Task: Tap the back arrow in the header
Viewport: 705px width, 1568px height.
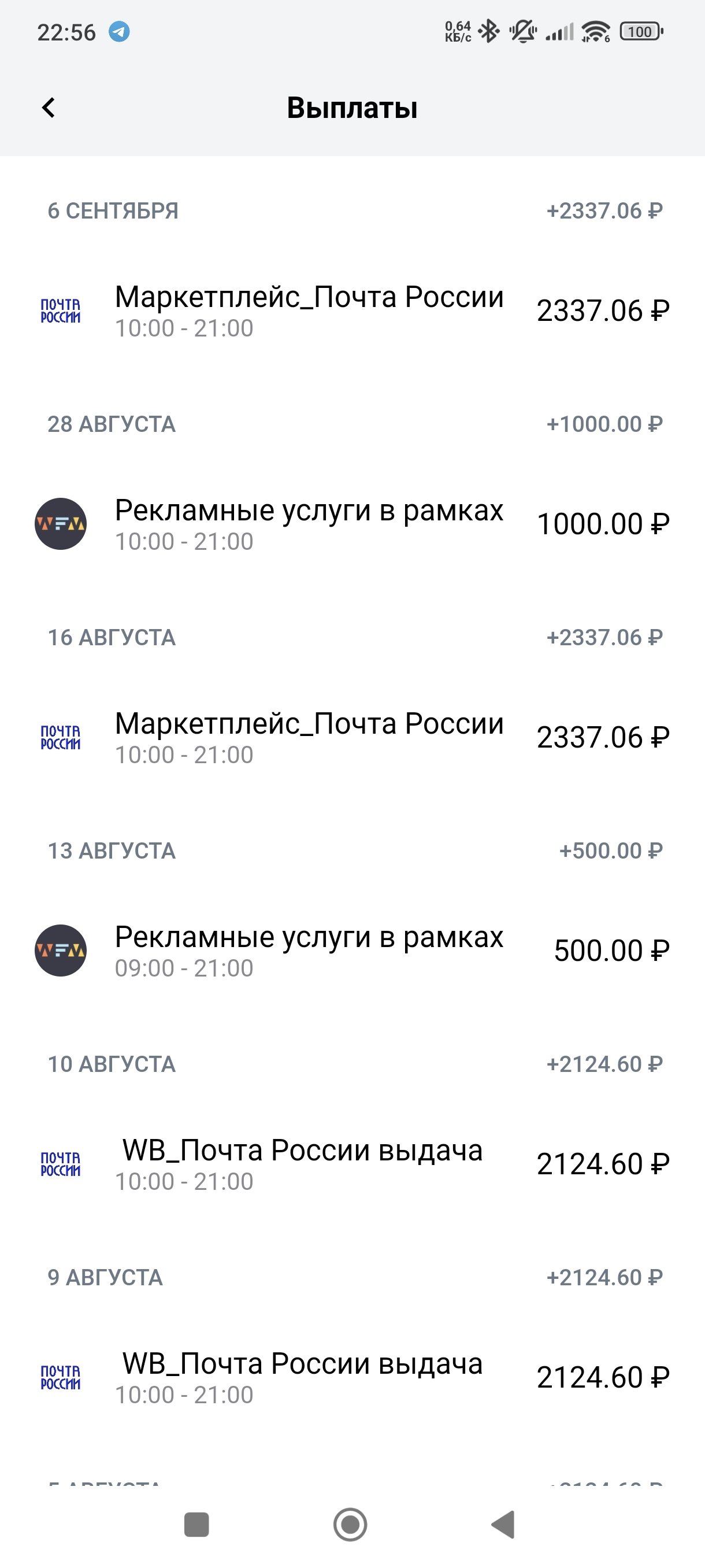Action: point(49,108)
